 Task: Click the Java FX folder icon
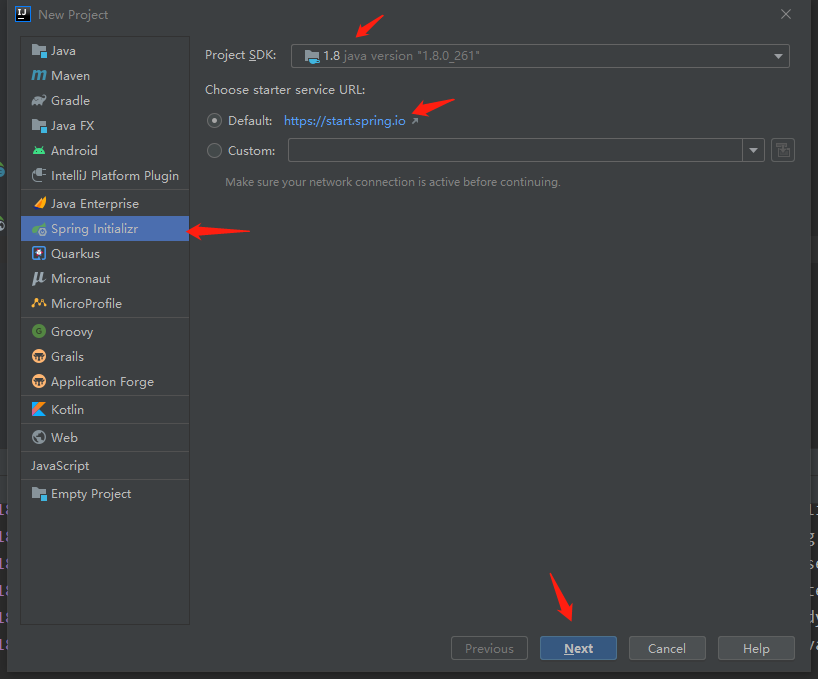39,126
